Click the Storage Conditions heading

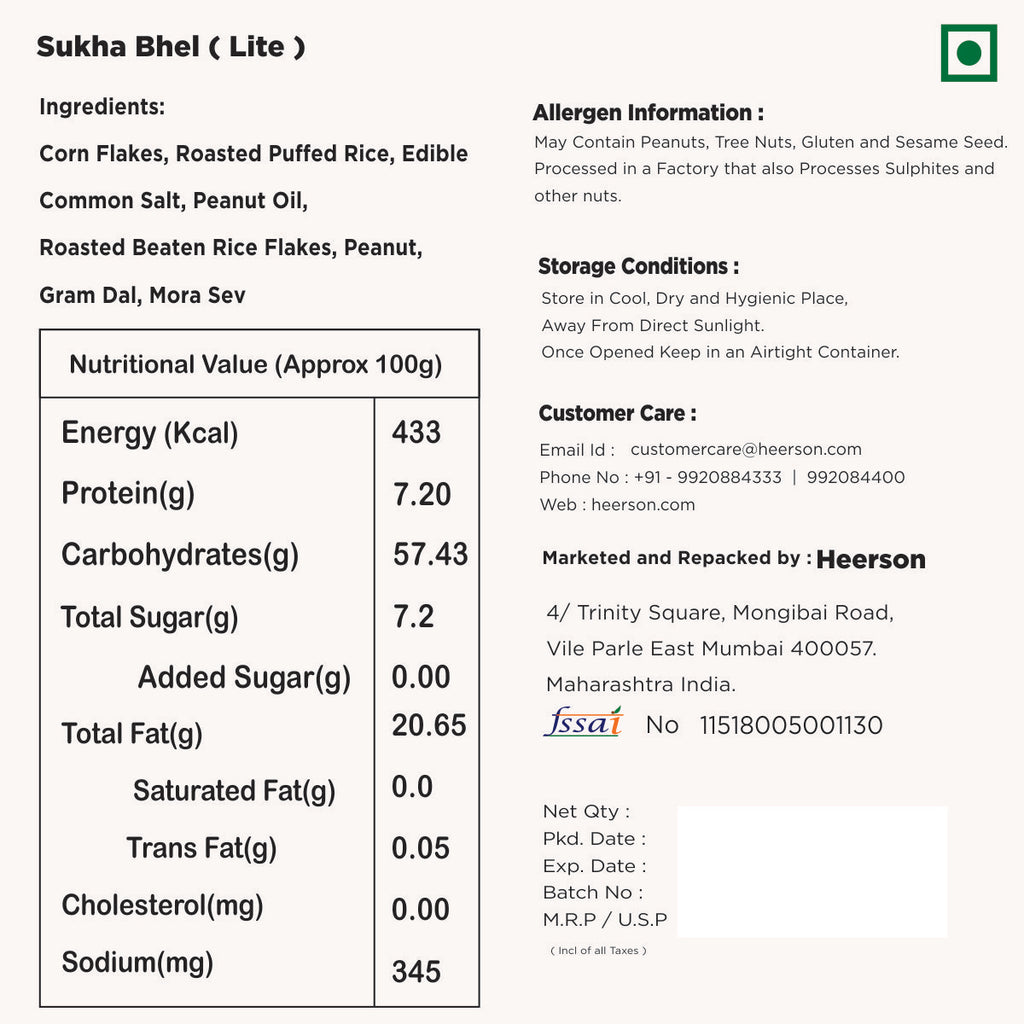[x=639, y=267]
